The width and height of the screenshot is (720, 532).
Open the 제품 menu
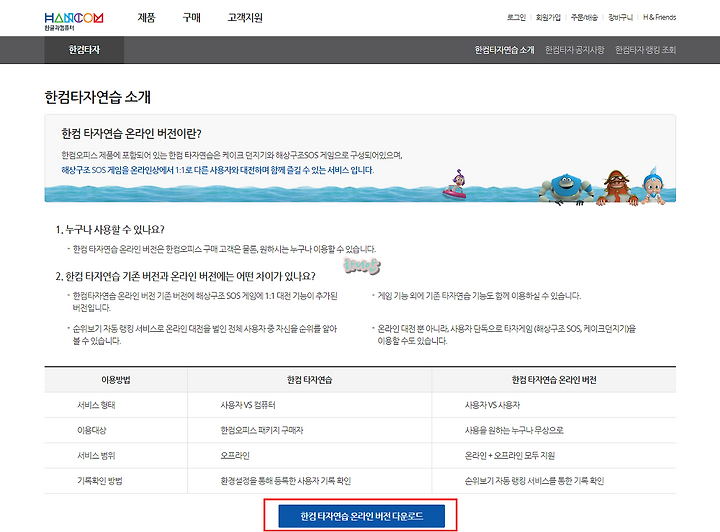[146, 18]
